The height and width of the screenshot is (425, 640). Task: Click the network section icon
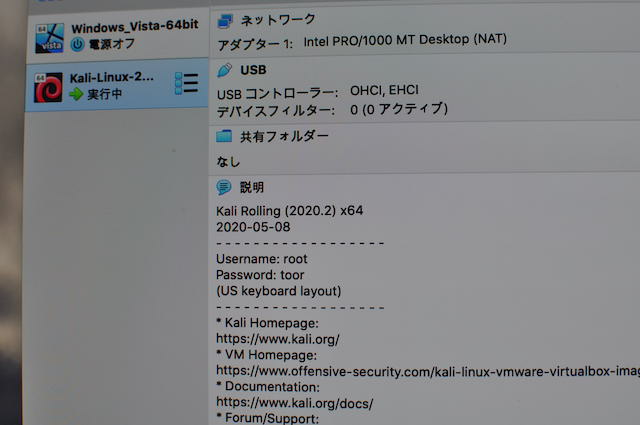coord(225,21)
